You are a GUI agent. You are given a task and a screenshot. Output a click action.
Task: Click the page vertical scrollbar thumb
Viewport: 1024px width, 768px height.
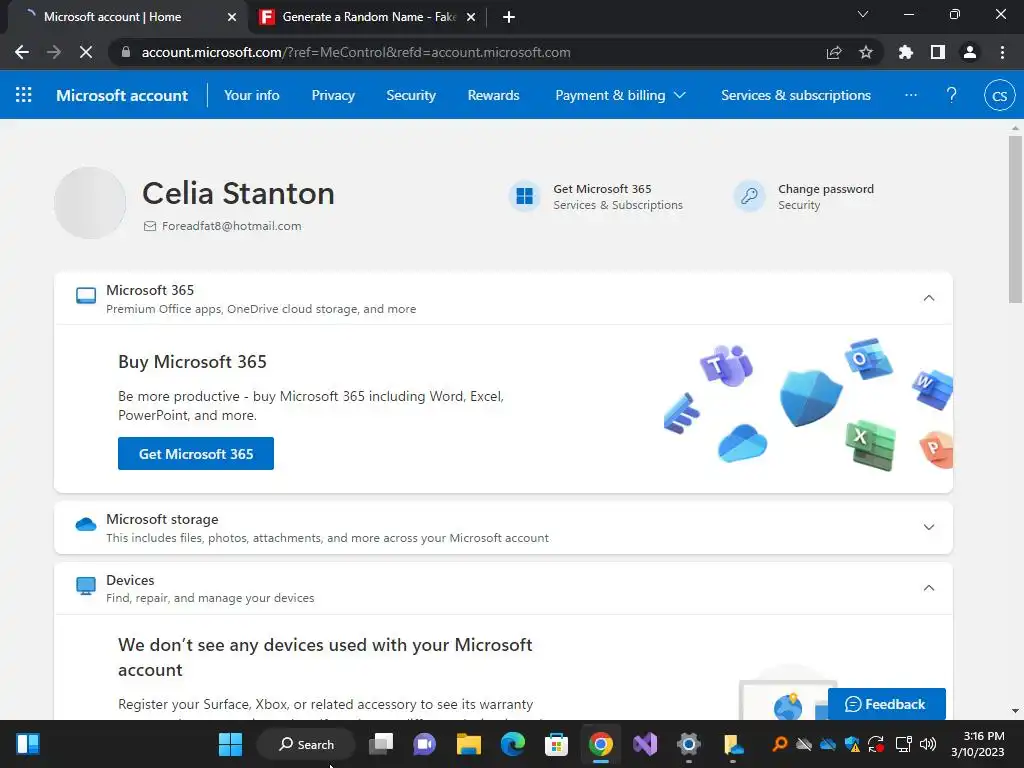tap(1015, 219)
